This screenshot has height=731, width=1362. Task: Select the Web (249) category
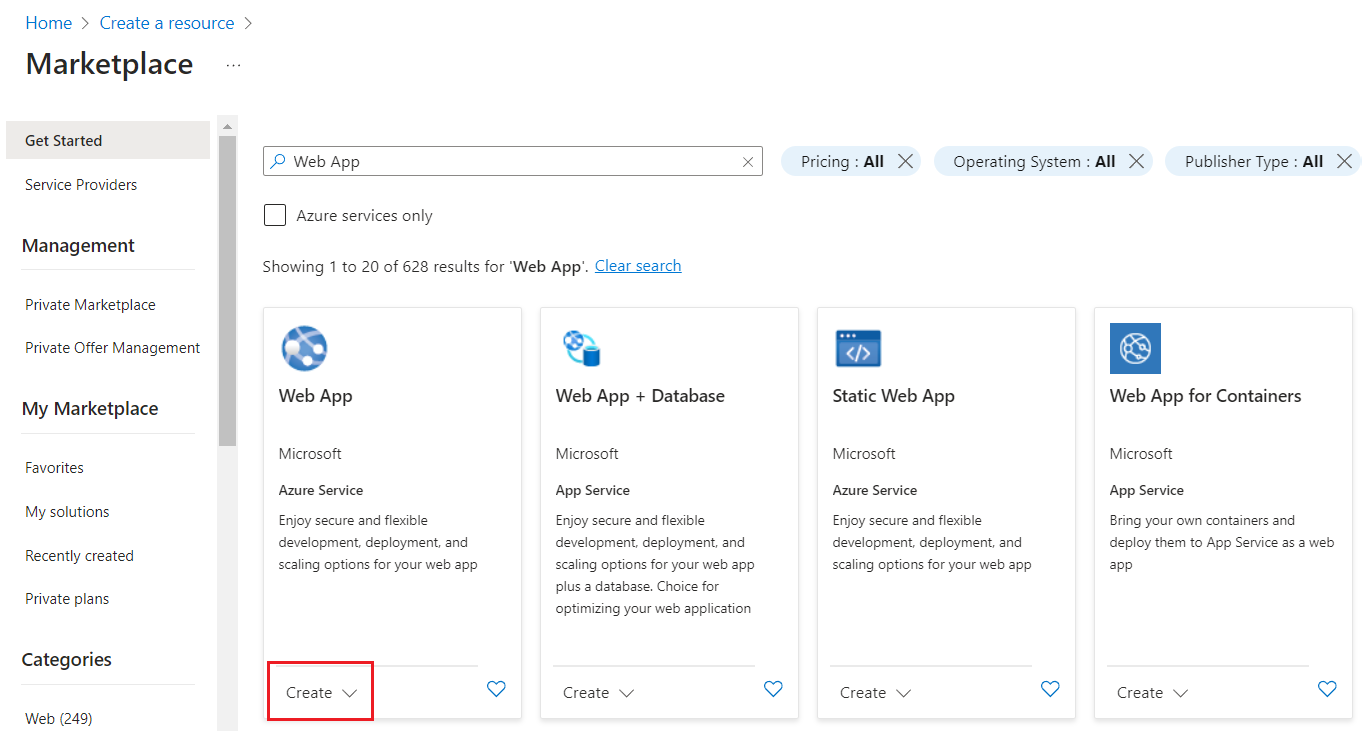coord(59,718)
